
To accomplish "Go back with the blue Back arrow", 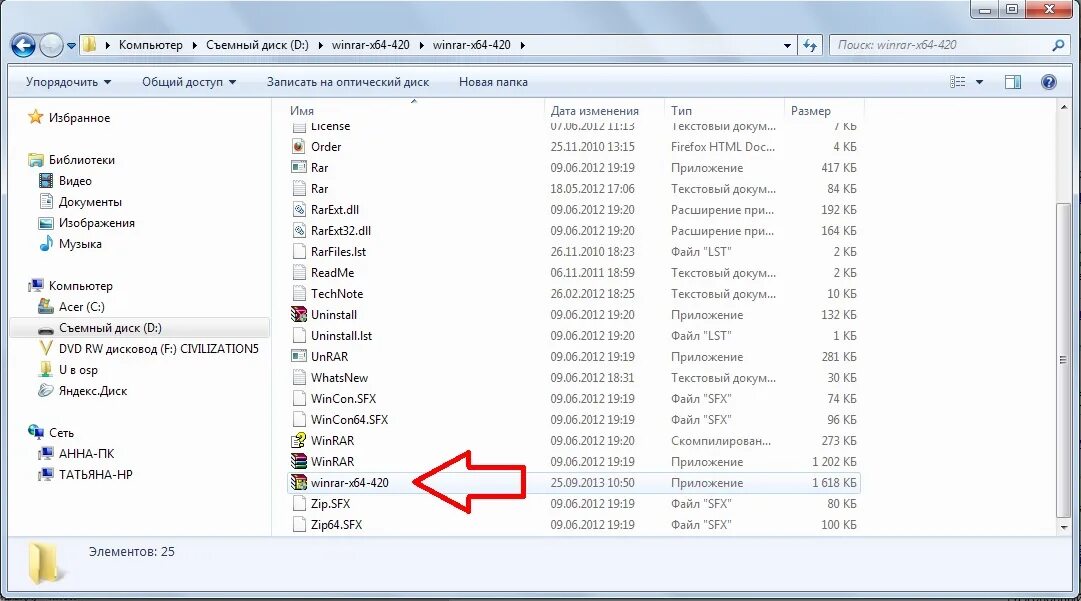I will click(23, 45).
